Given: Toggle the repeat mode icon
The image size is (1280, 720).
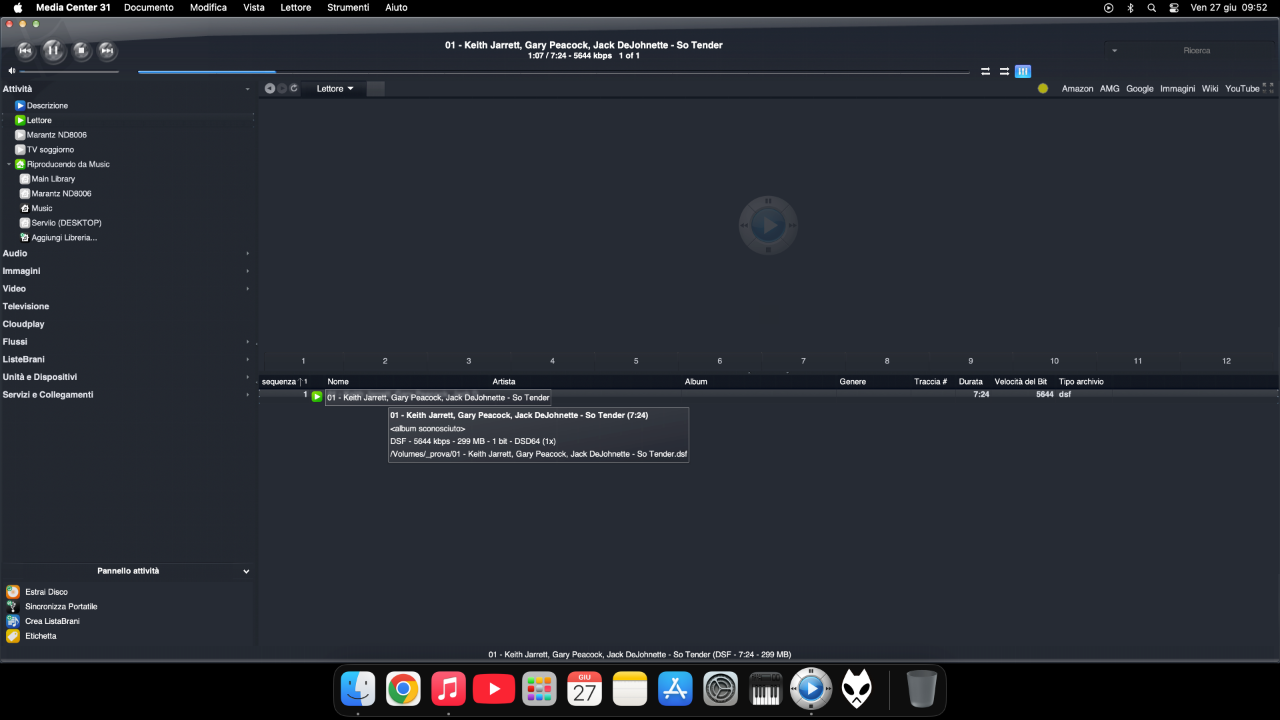Looking at the screenshot, I should click(985, 71).
